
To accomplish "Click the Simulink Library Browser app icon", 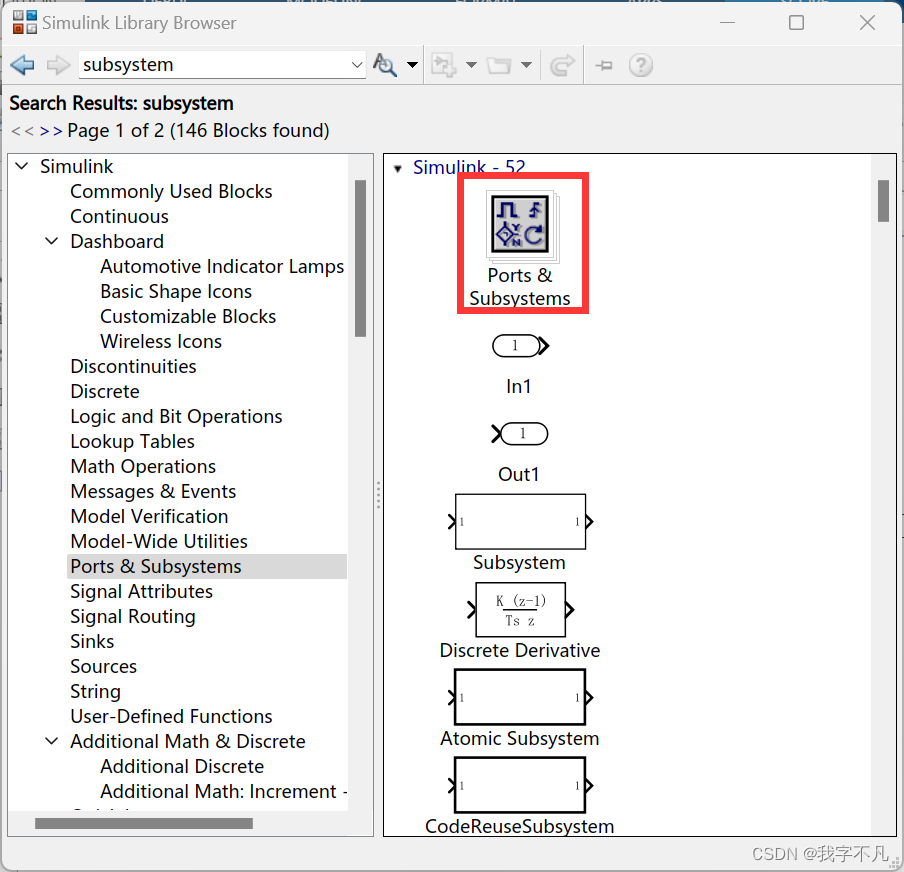I will pos(25,22).
